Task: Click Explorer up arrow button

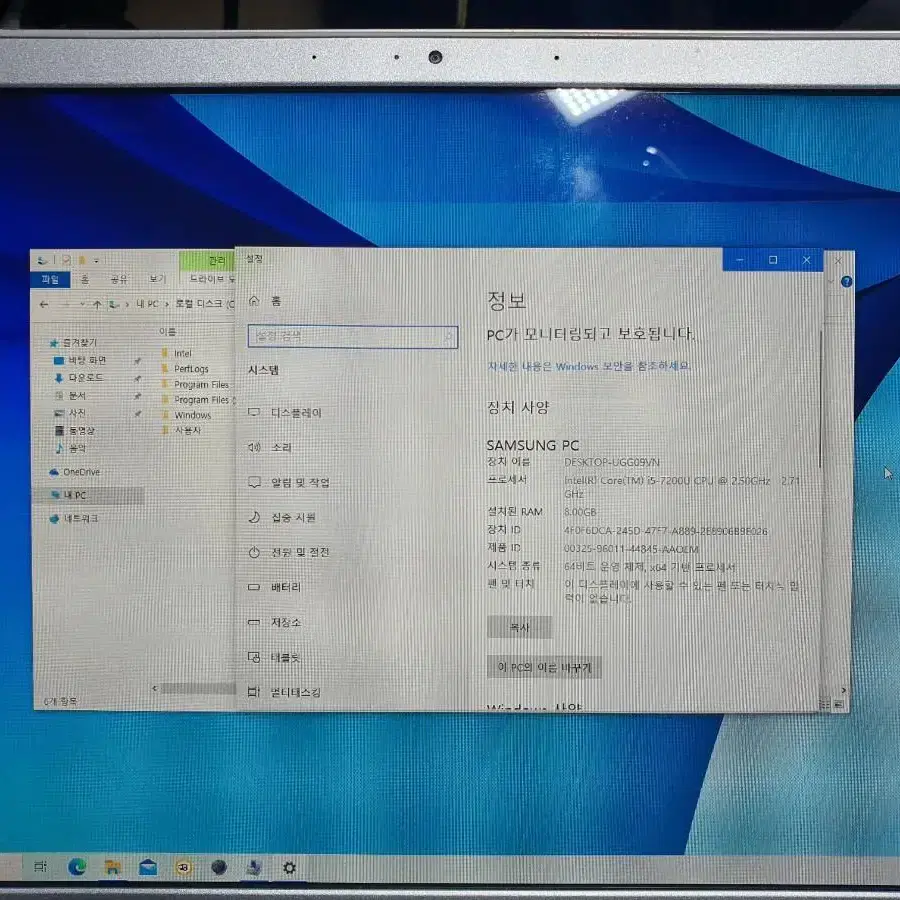Action: 97,305
